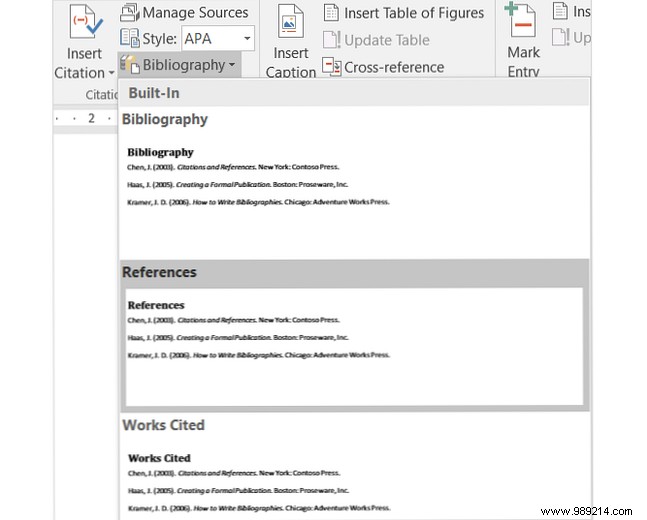Click the Update Table label

[387, 40]
